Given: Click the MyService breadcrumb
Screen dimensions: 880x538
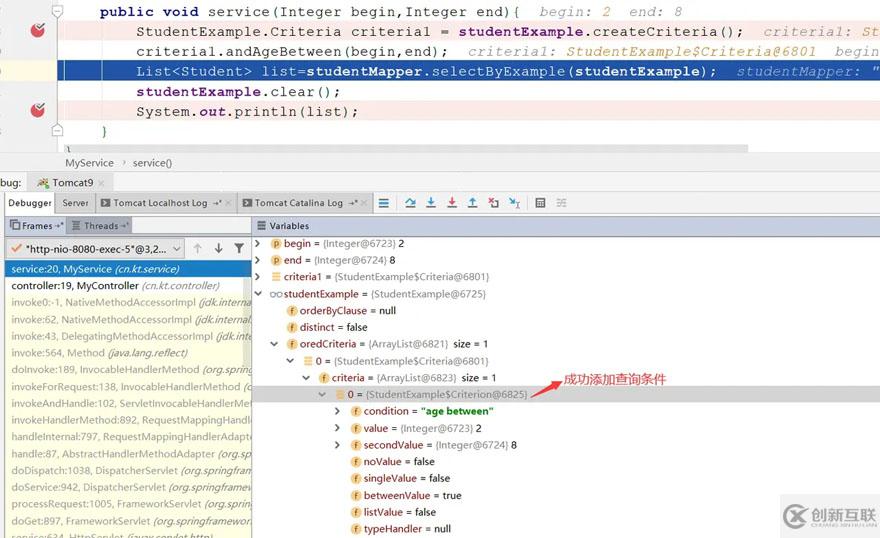Looking at the screenshot, I should (89, 163).
